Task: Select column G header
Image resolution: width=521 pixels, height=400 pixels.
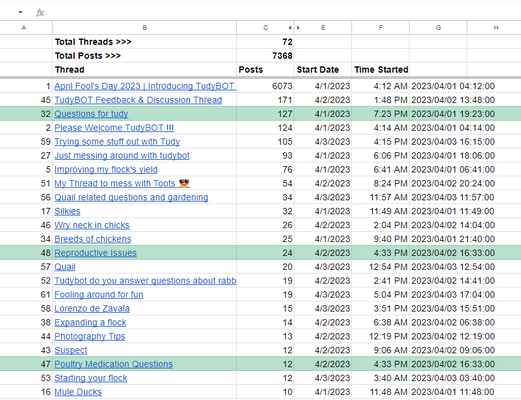Action: [x=438, y=28]
